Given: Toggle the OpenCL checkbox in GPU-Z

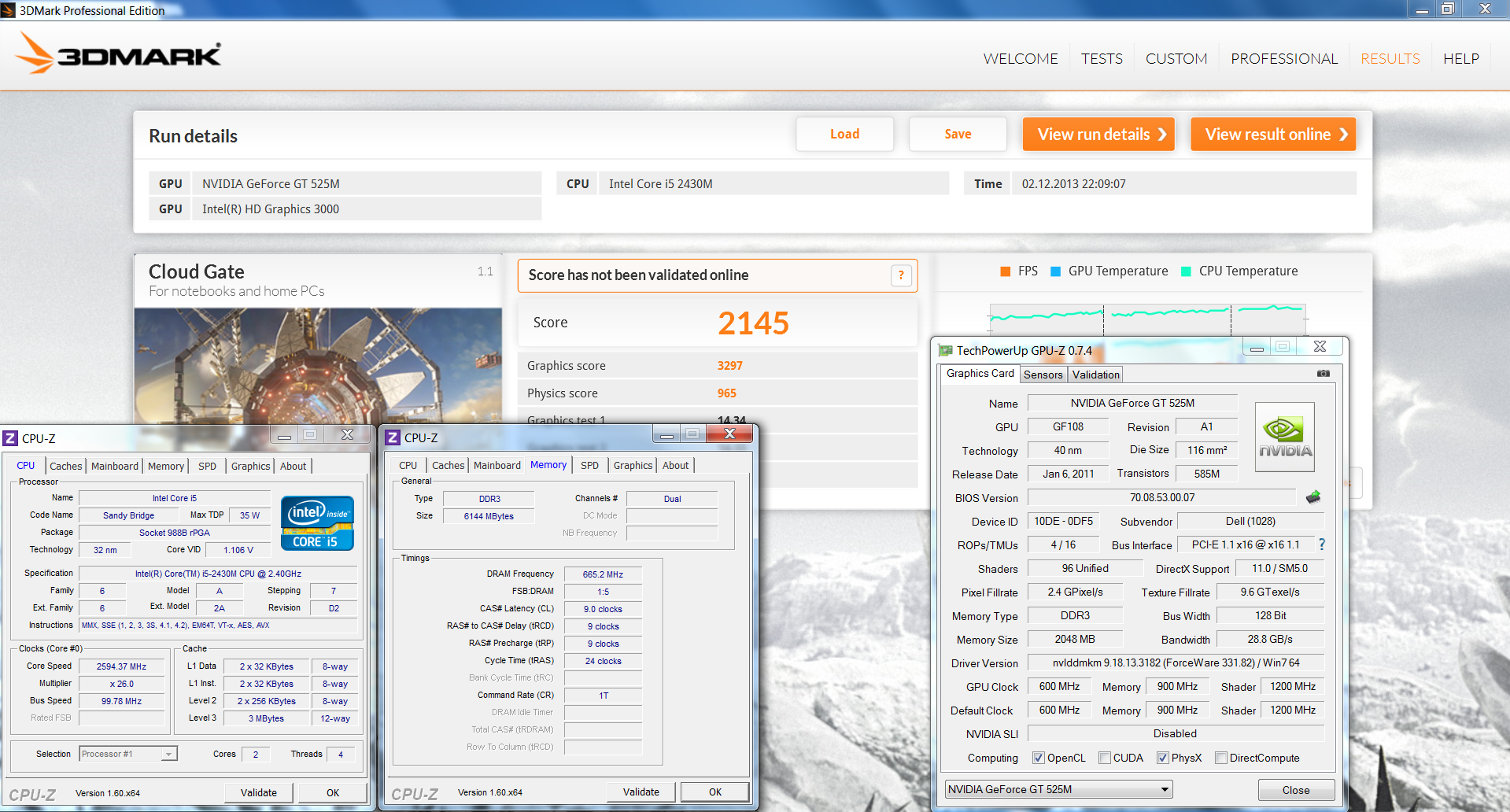Looking at the screenshot, I should (x=1038, y=758).
